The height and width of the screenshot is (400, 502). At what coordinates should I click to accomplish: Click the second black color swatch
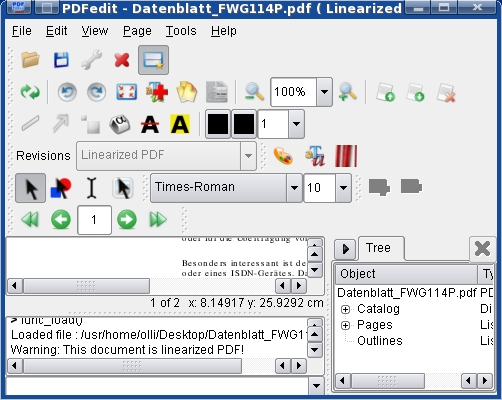click(244, 124)
